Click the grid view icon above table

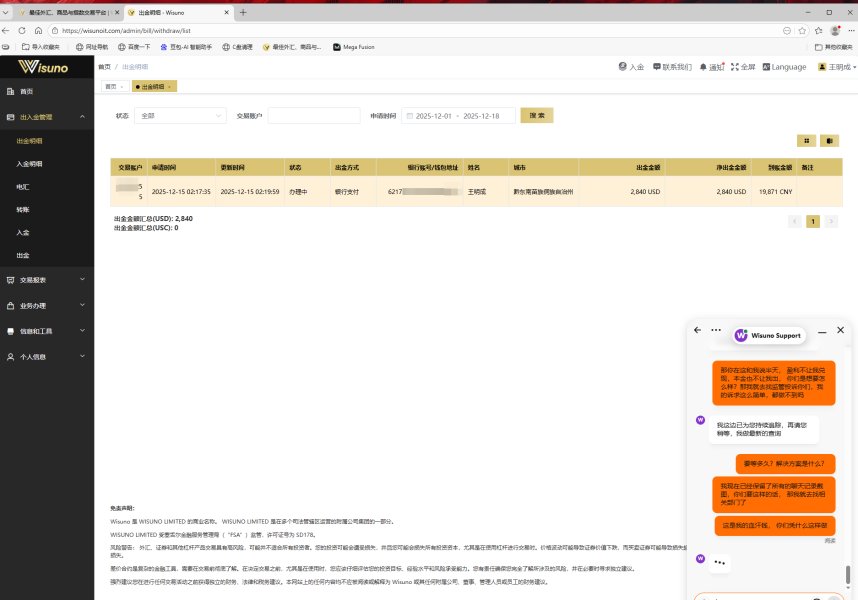tap(803, 140)
